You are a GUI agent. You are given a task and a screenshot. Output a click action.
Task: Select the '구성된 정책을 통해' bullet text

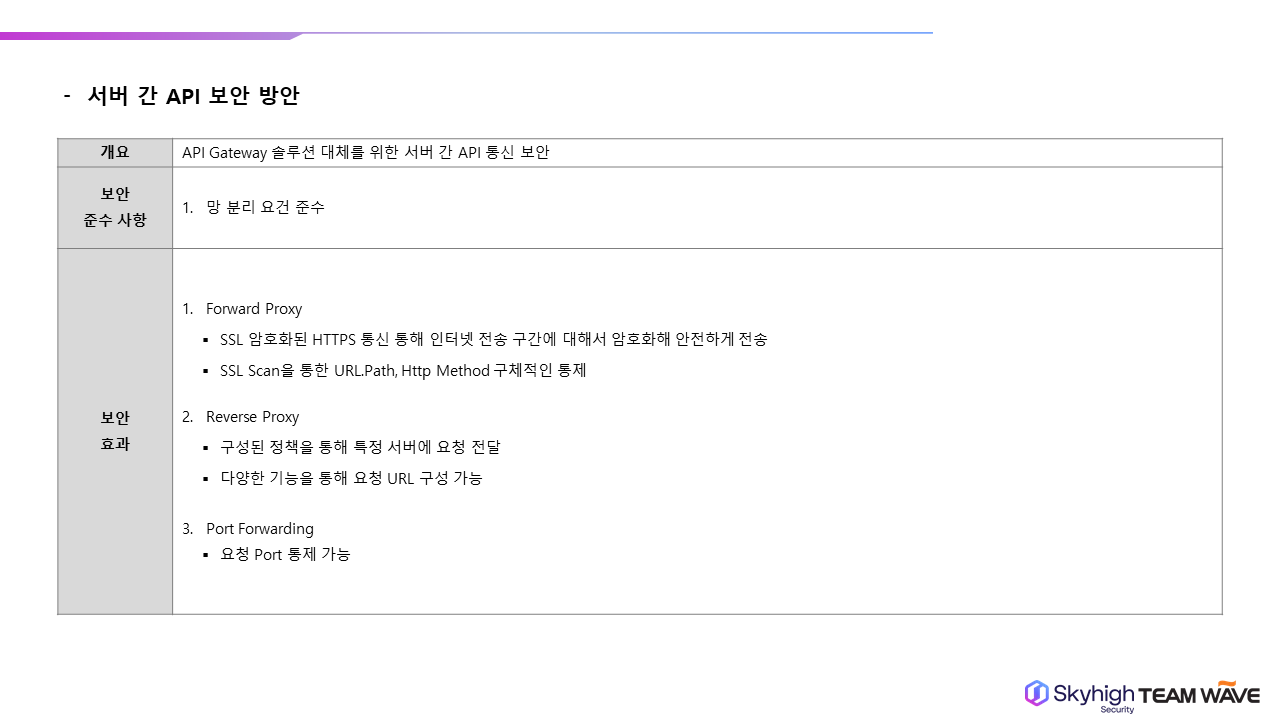click(x=360, y=447)
